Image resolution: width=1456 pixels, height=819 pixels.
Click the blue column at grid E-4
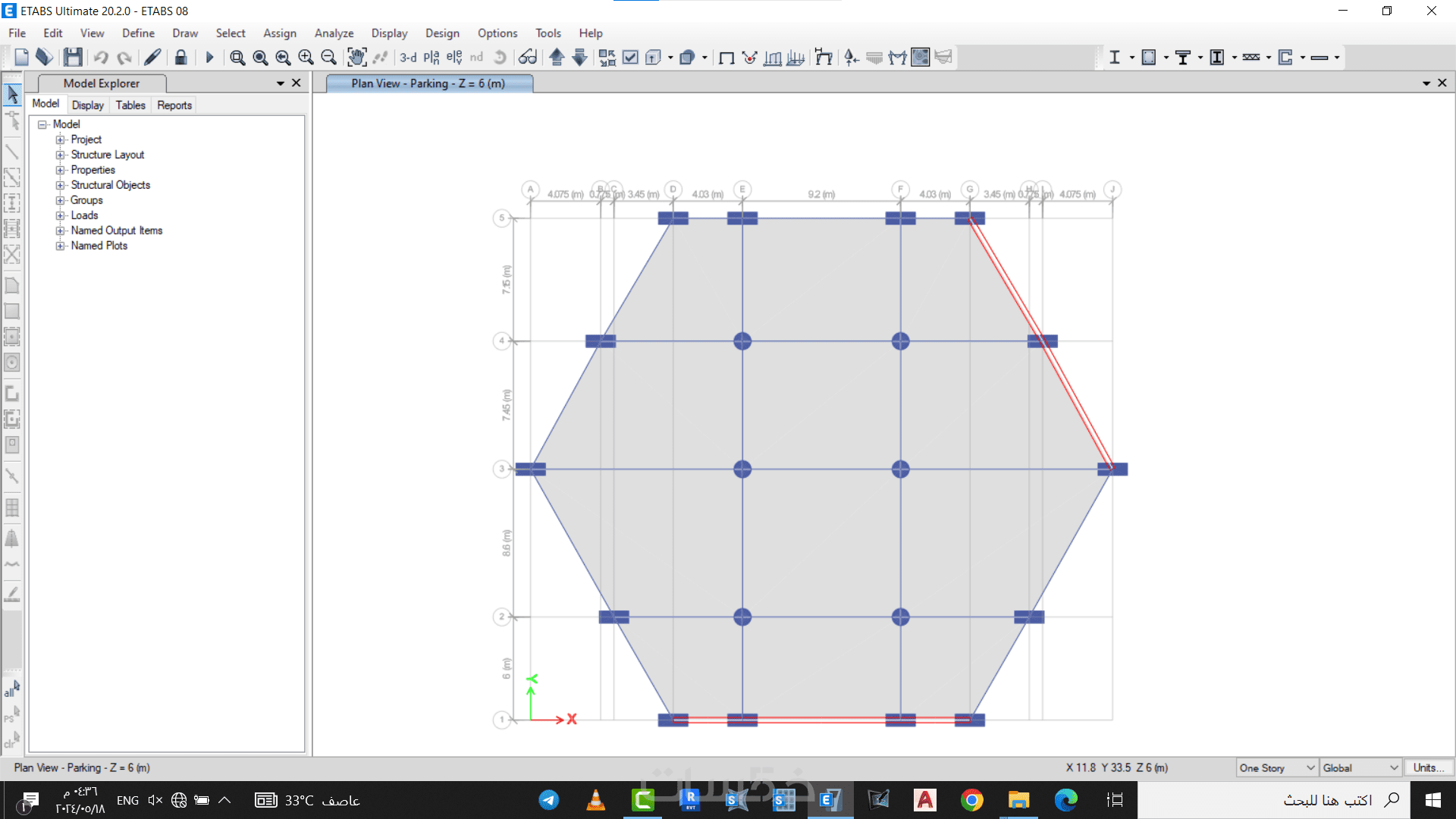click(742, 341)
